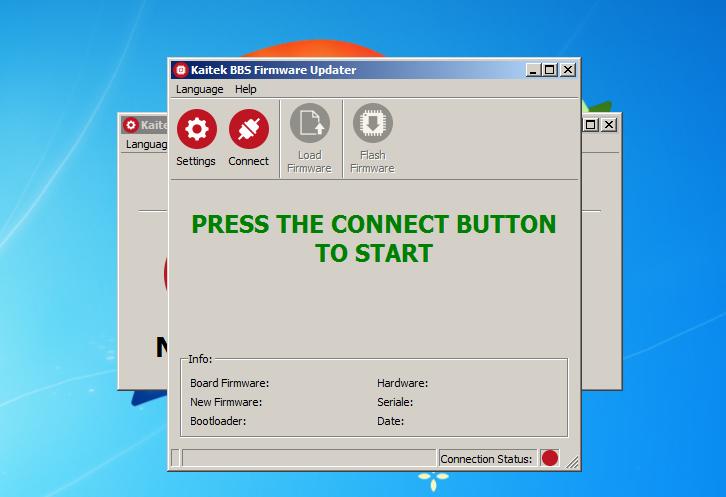
Task: Click the 'Board Firmware:' label
Action: pos(229,383)
